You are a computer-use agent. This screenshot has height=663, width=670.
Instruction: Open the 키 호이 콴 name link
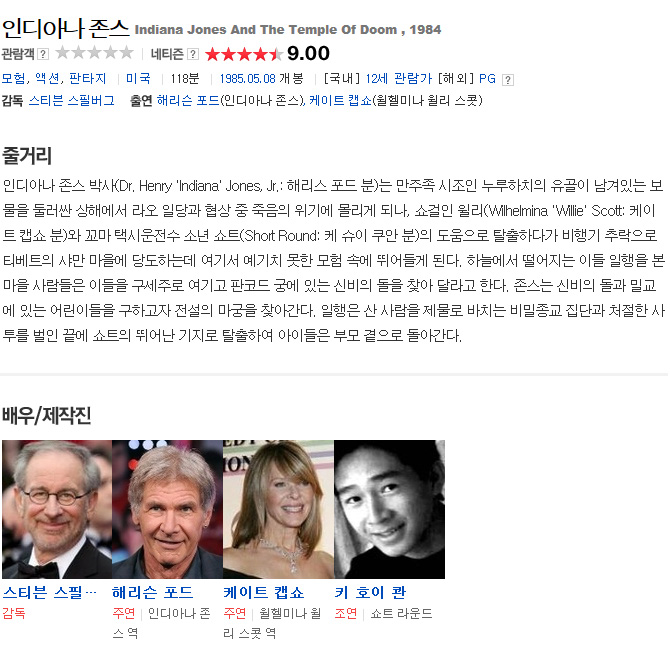click(x=370, y=593)
